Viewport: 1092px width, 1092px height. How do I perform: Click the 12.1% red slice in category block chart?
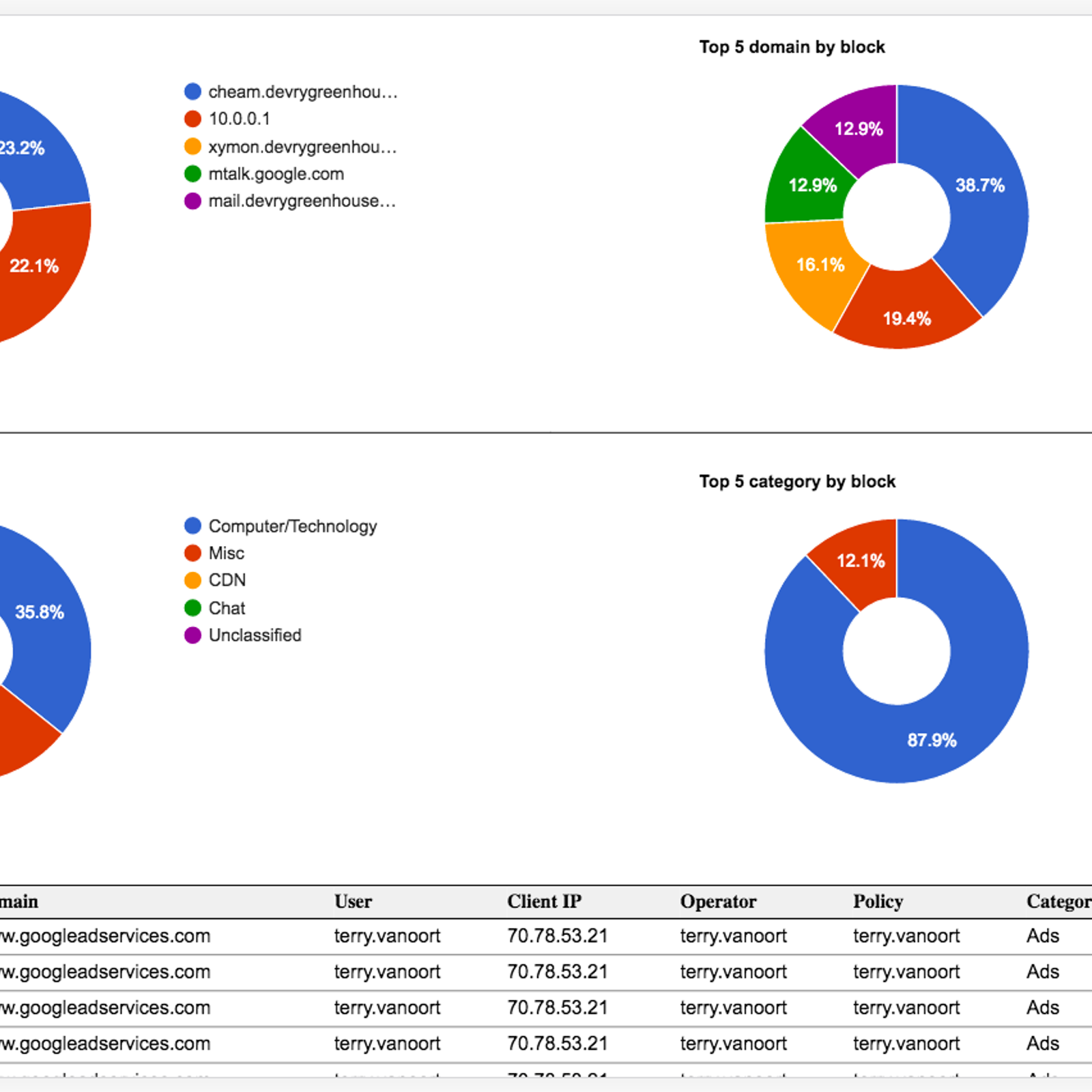861,561
